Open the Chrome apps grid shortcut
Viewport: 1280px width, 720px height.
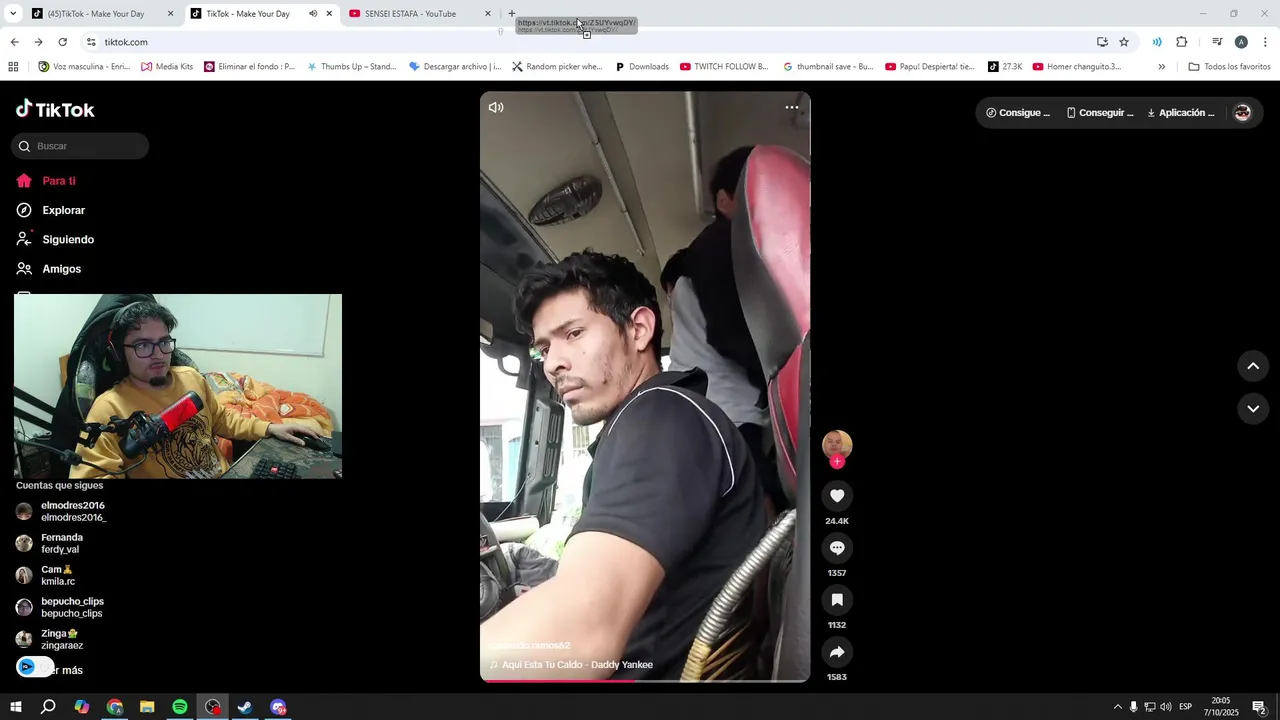[13, 67]
